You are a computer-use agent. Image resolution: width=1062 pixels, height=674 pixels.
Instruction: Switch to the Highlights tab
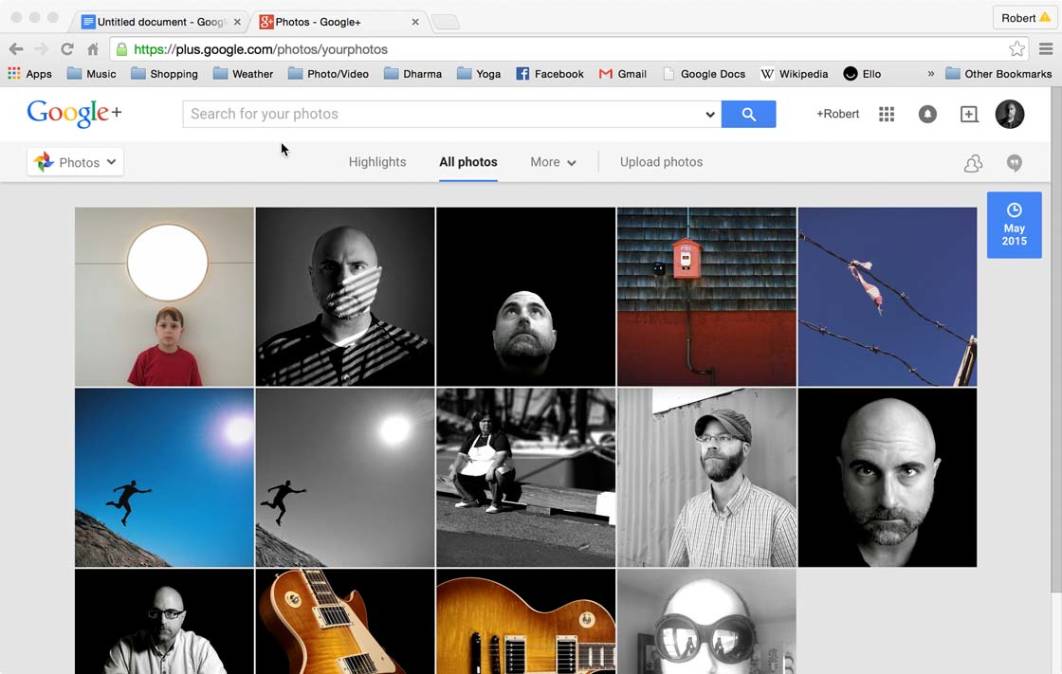[x=377, y=162]
